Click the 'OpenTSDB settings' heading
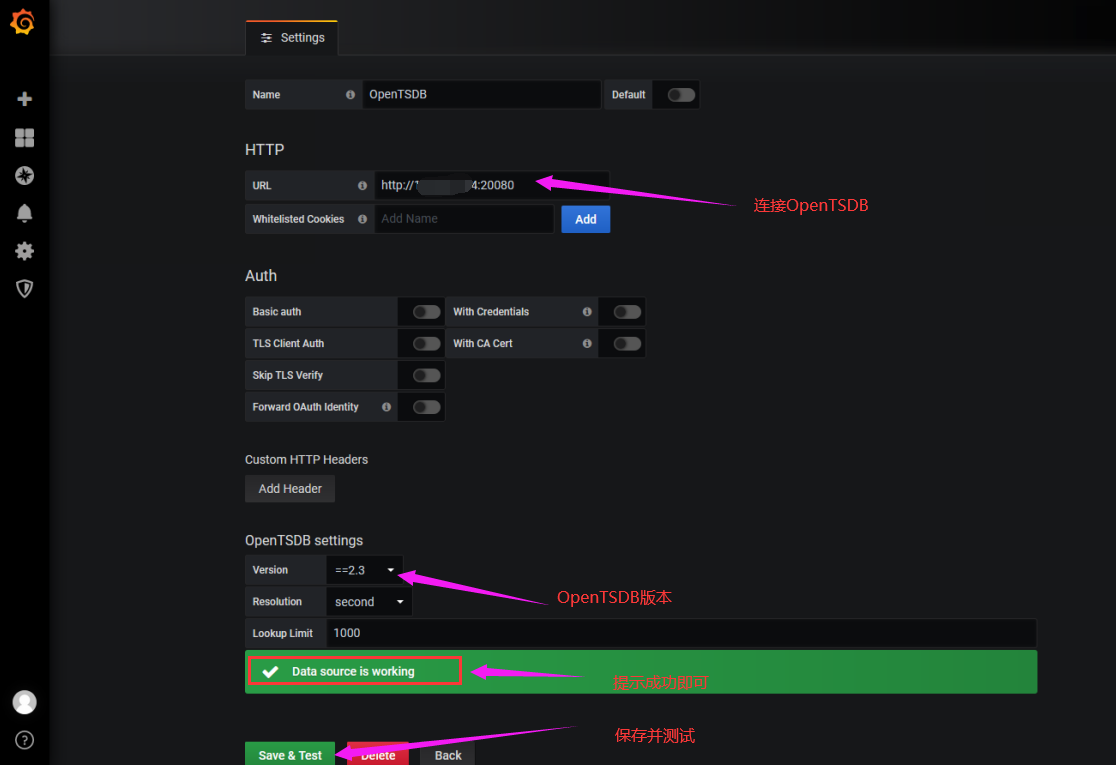 304,540
